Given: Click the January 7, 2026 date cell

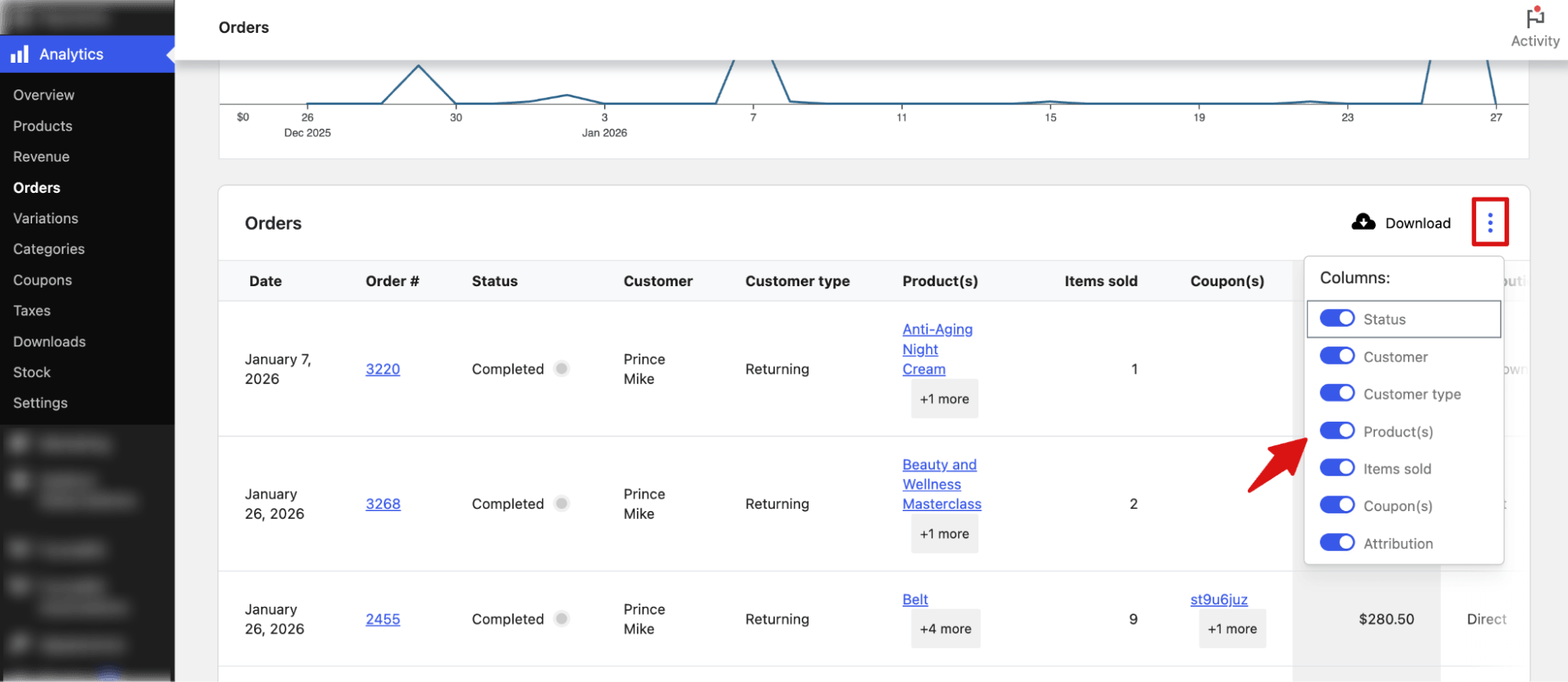Looking at the screenshot, I should coord(278,368).
